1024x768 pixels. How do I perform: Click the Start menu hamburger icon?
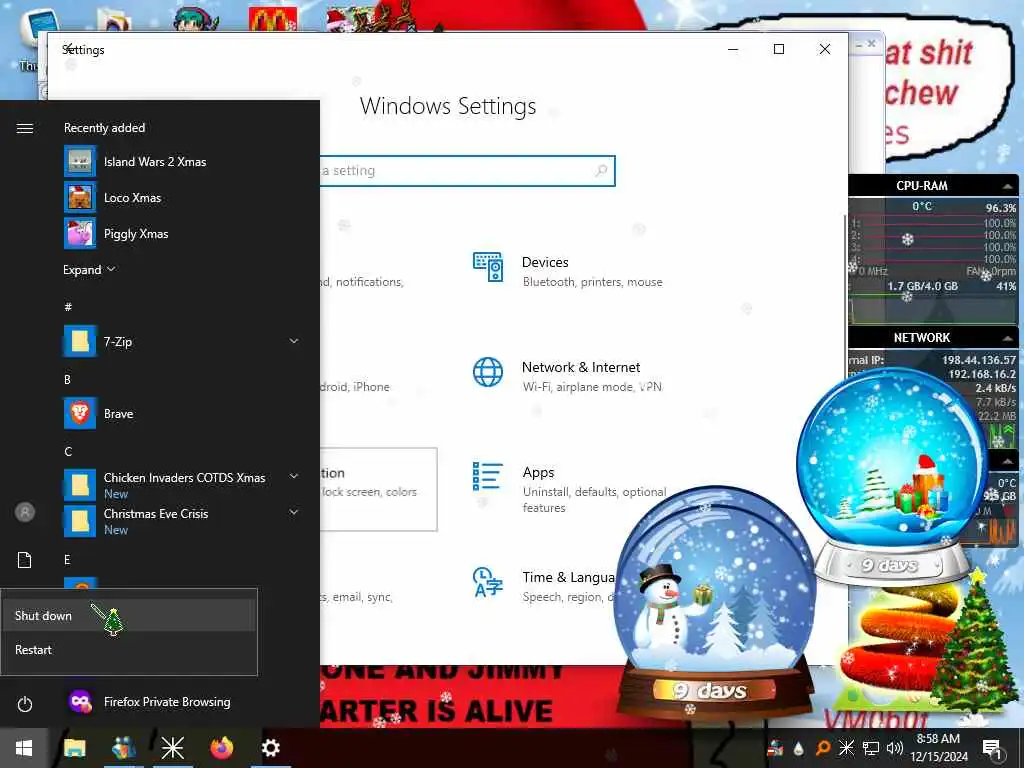coord(25,128)
